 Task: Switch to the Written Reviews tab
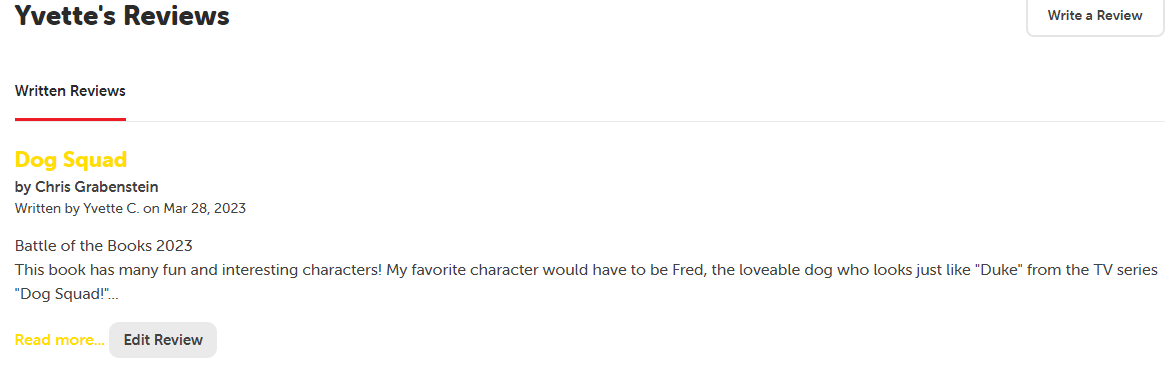pos(70,91)
